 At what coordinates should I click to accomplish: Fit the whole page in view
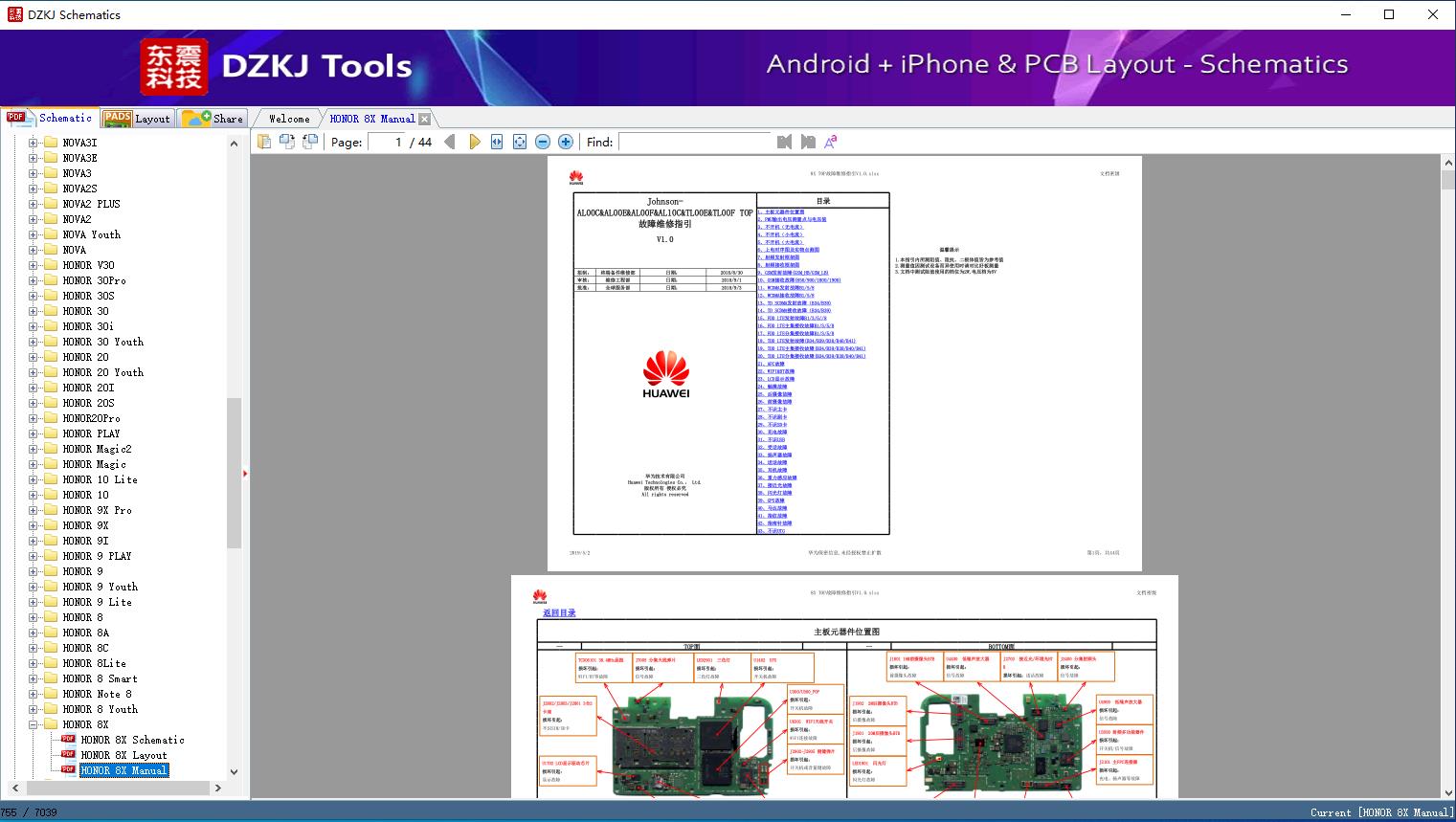pyautogui.click(x=520, y=142)
